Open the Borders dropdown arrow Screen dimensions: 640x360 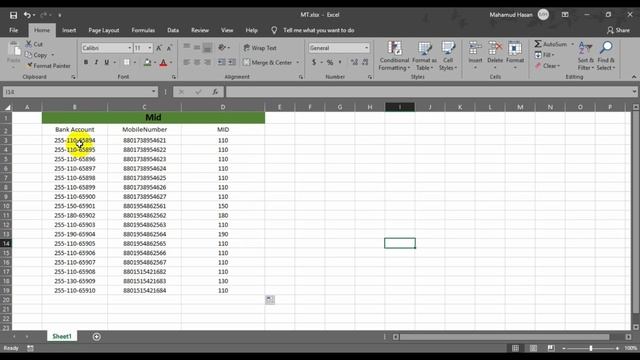(x=135, y=62)
